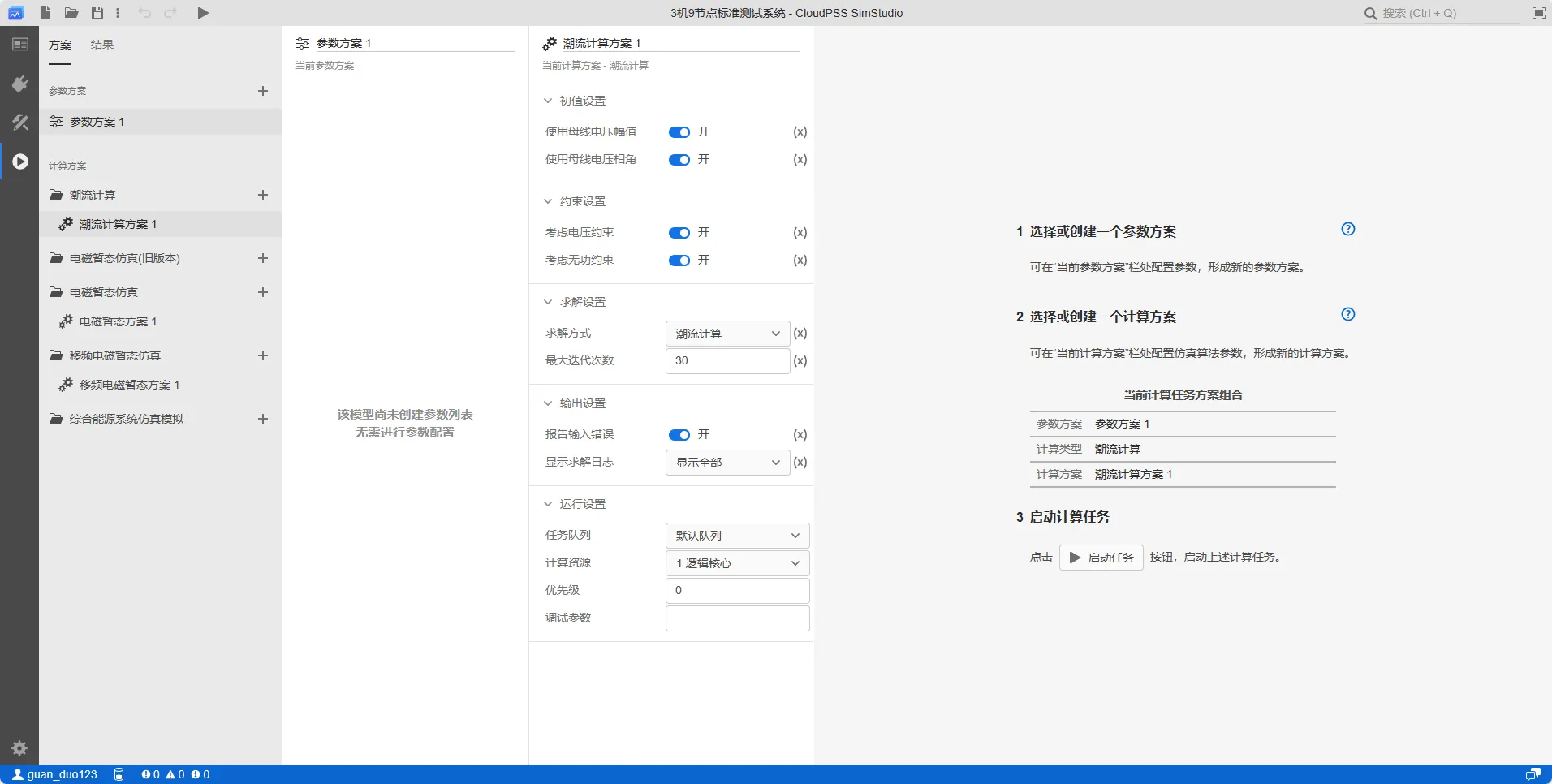This screenshot has width=1552, height=784.
Task: Toggle 报告输入错误 switch
Action: coord(679,435)
